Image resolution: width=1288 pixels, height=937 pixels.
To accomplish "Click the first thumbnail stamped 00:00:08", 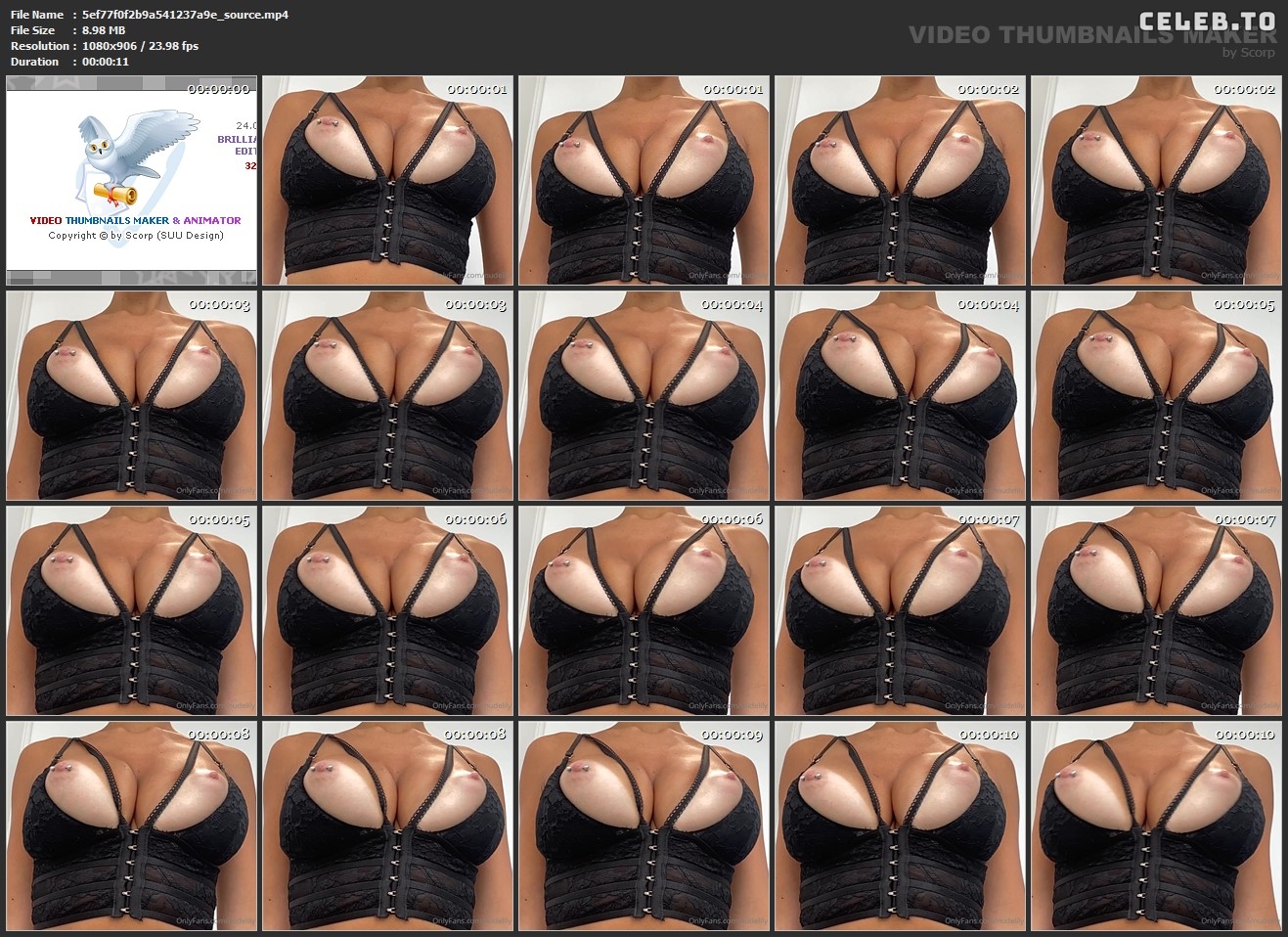I will [x=131, y=825].
